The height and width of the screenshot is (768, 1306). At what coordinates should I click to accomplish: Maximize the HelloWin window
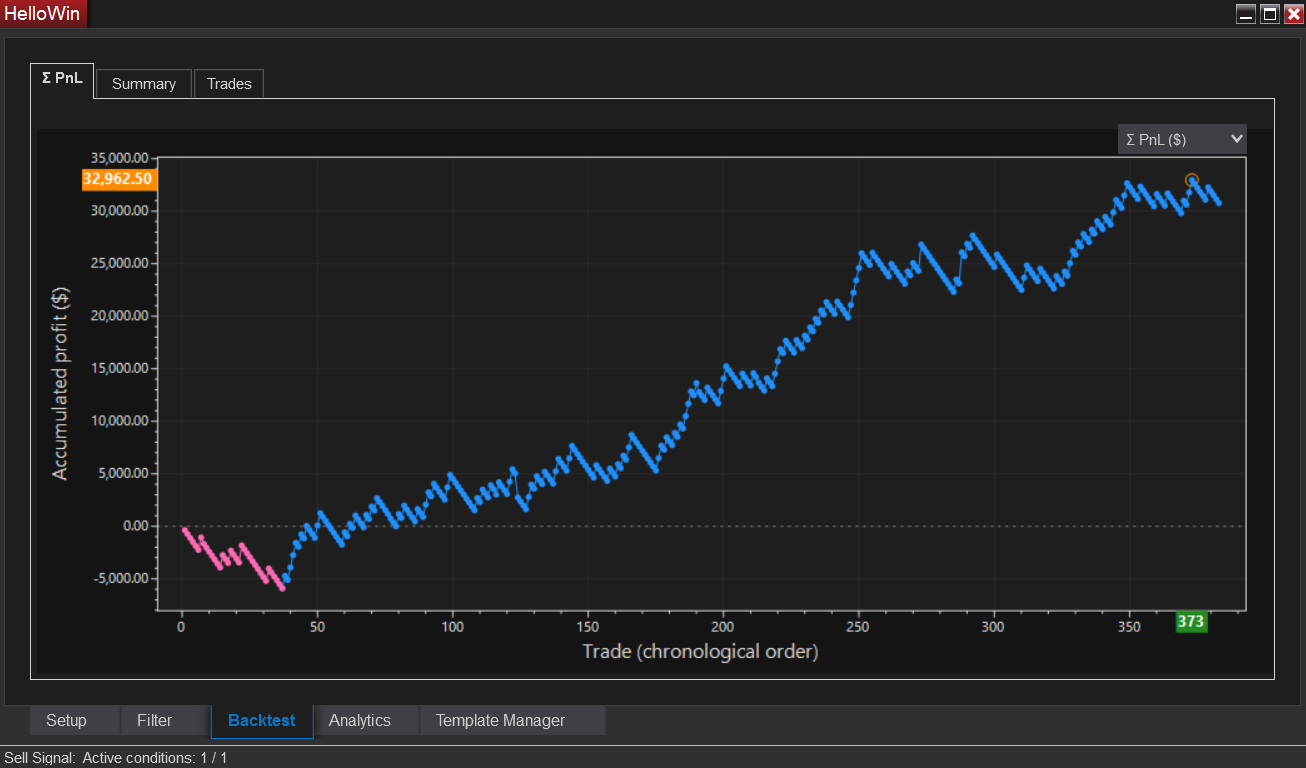pos(1270,14)
